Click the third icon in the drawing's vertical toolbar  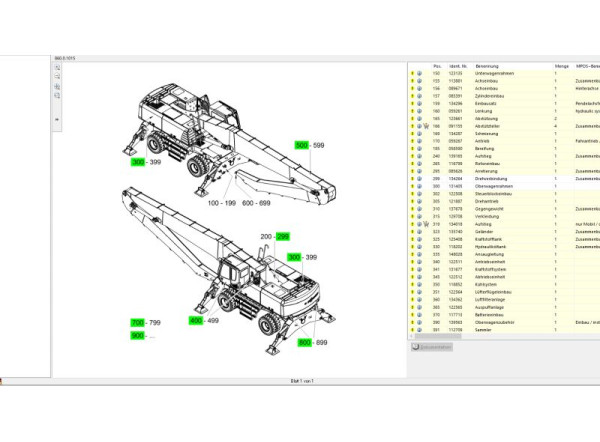coord(58,87)
